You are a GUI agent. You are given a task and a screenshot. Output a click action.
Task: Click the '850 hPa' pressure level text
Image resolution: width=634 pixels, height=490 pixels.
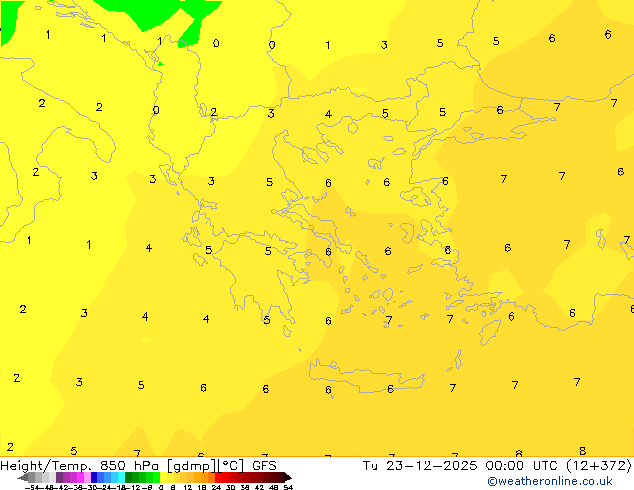click(x=130, y=466)
